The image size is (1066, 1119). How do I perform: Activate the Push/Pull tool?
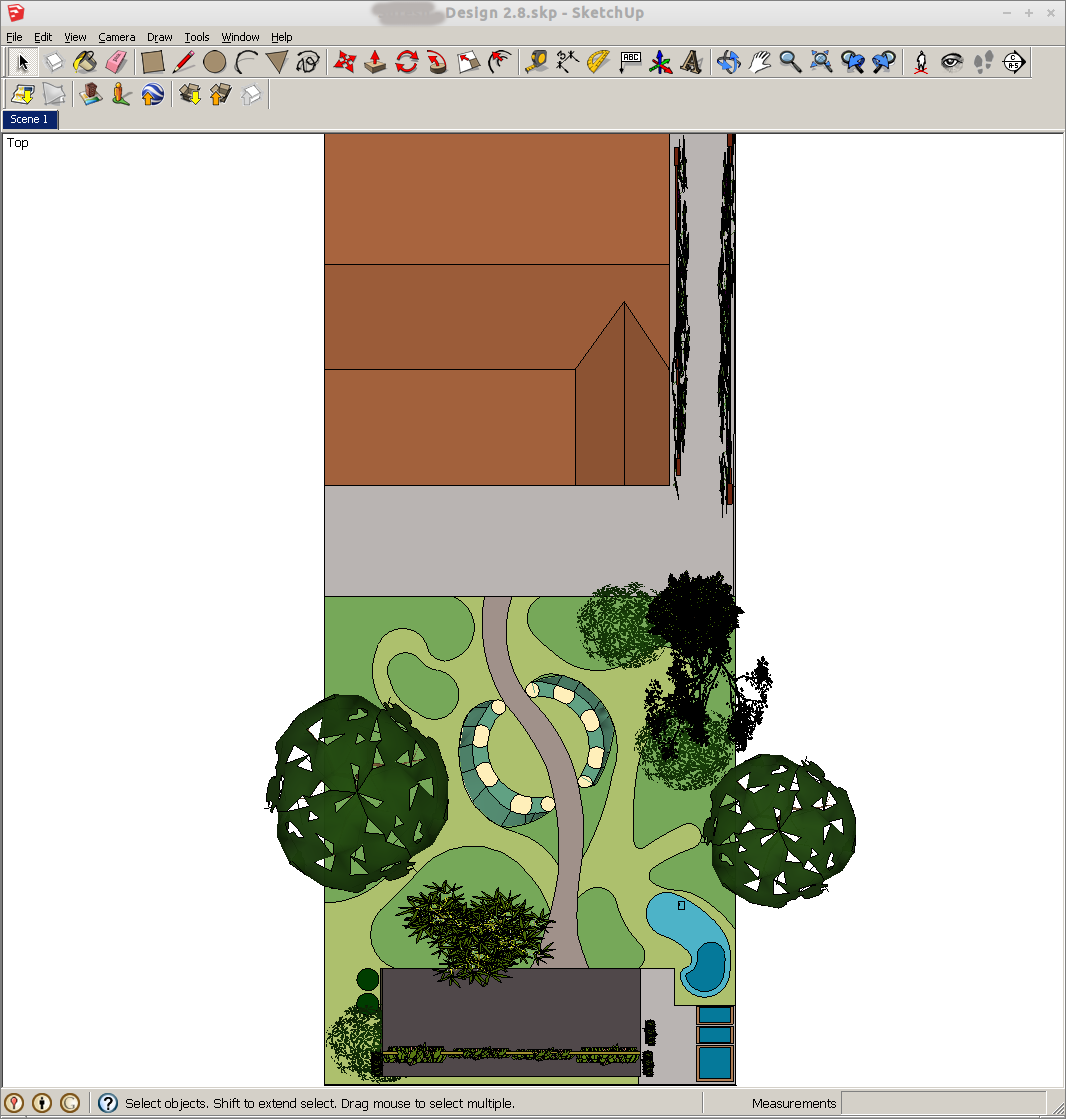[x=375, y=62]
